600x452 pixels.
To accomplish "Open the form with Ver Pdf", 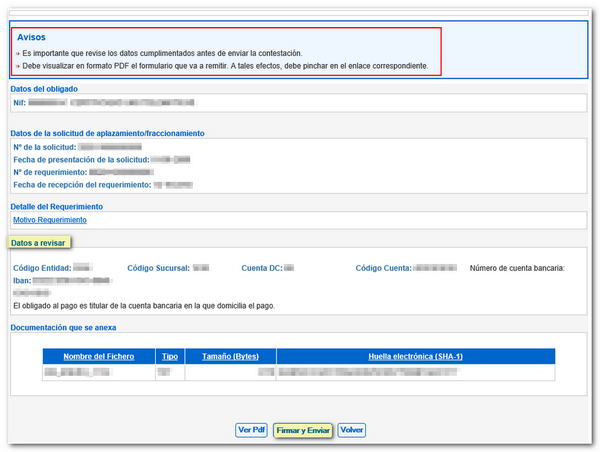I will pos(251,430).
